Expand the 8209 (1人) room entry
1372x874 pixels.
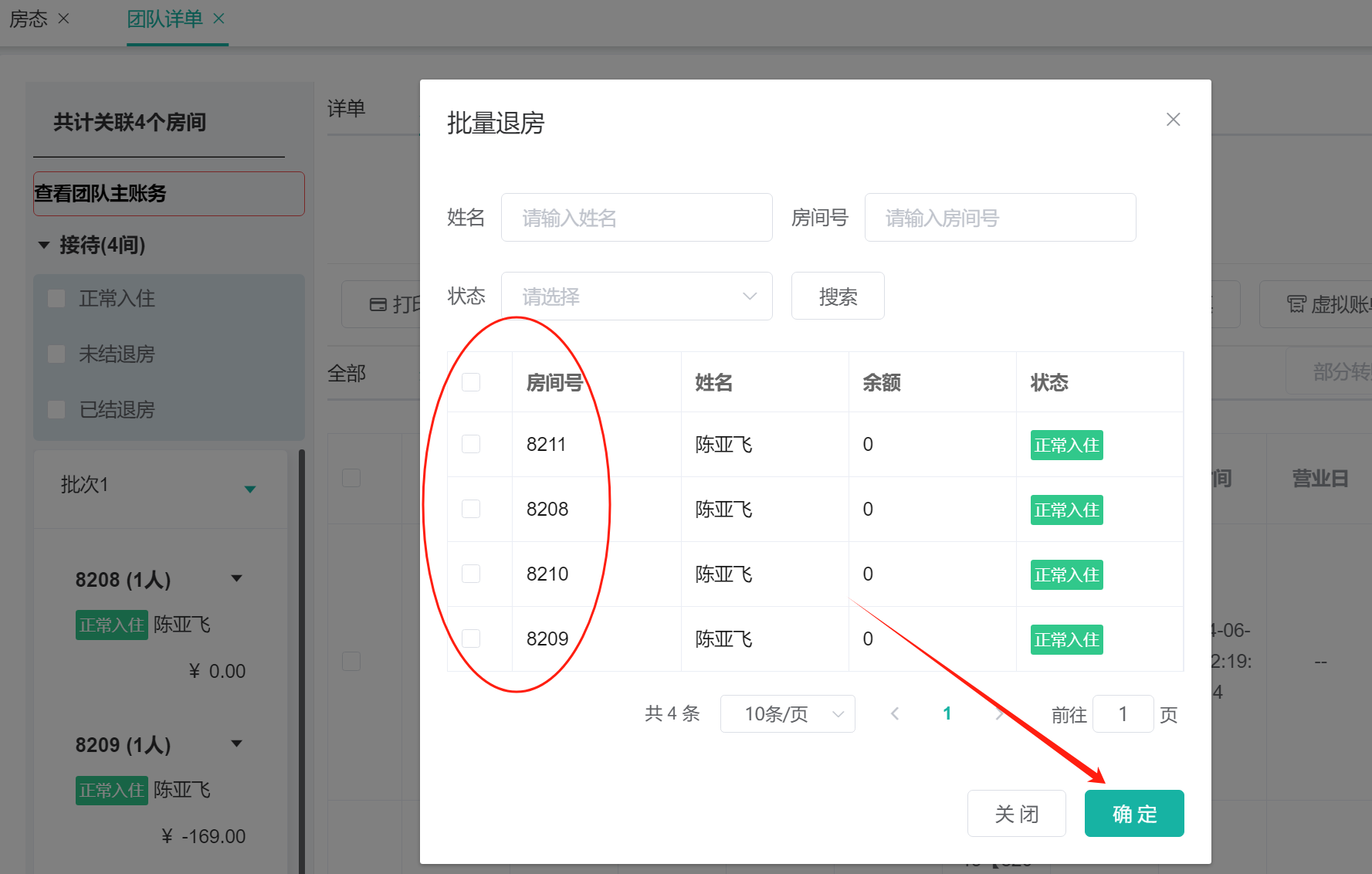(x=237, y=744)
